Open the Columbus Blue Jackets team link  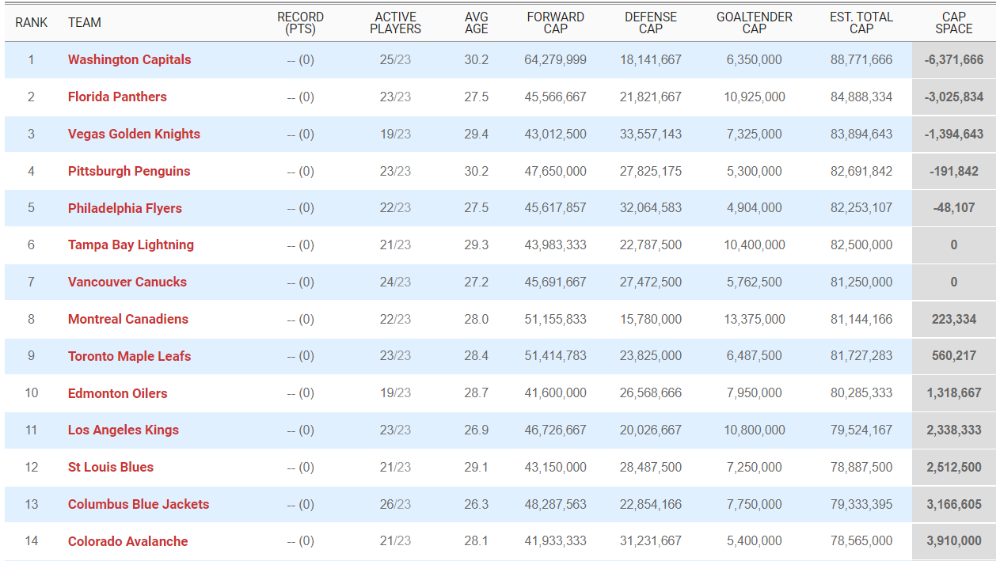[x=138, y=504]
